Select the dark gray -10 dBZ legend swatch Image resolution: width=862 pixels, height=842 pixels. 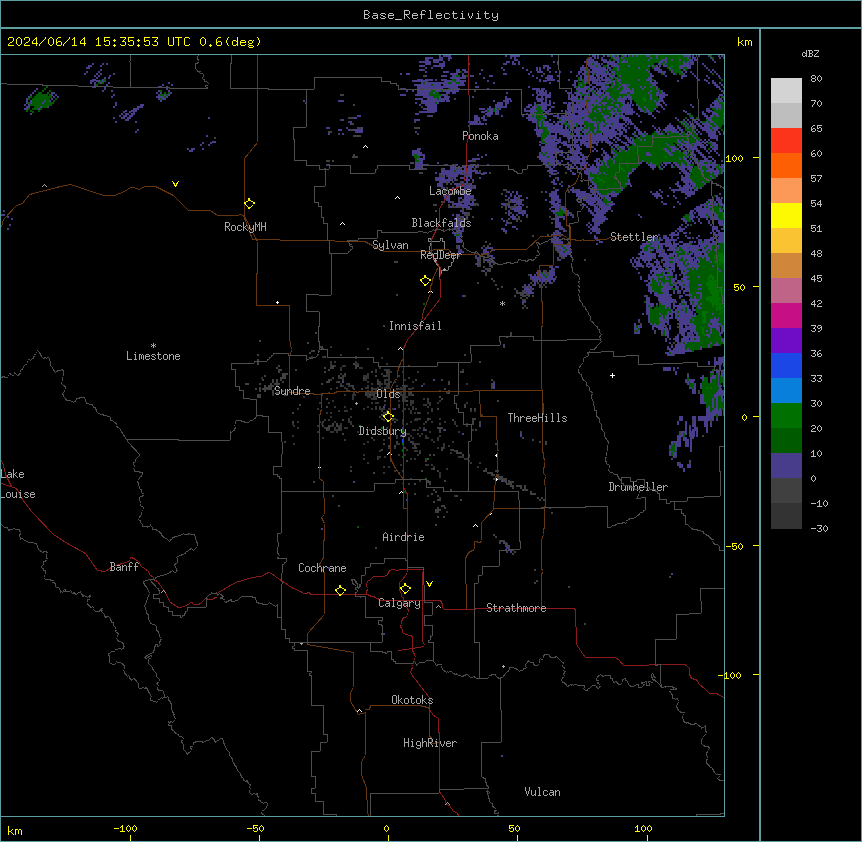[x=786, y=516]
